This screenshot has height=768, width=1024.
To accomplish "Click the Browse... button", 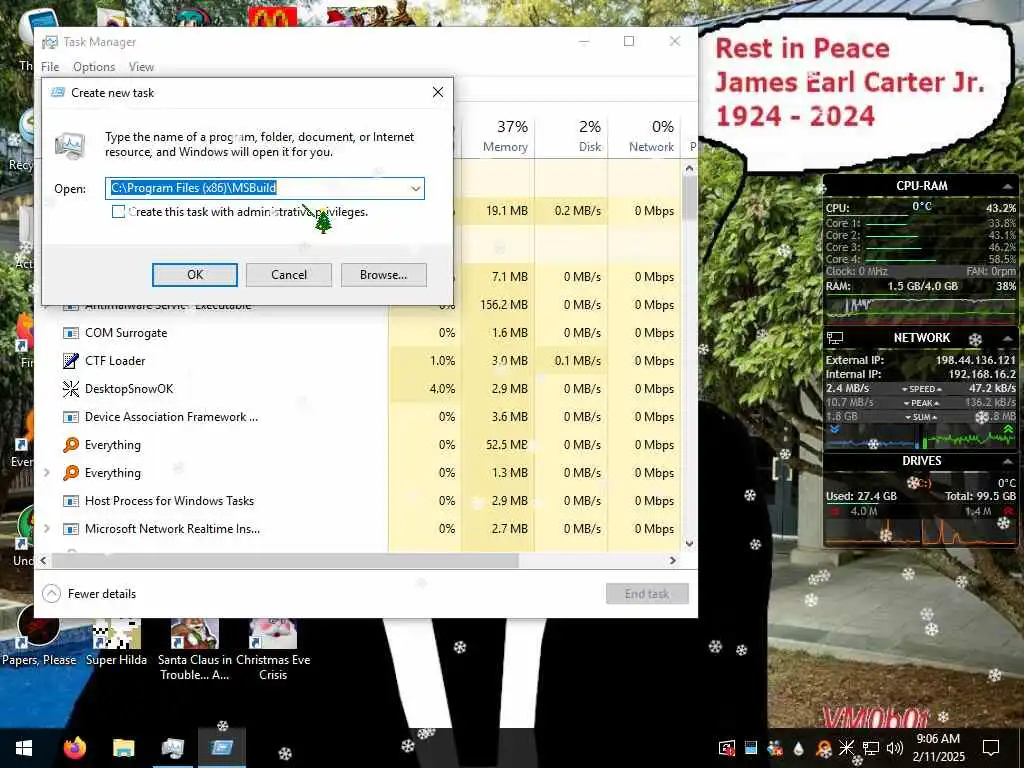I will (383, 275).
